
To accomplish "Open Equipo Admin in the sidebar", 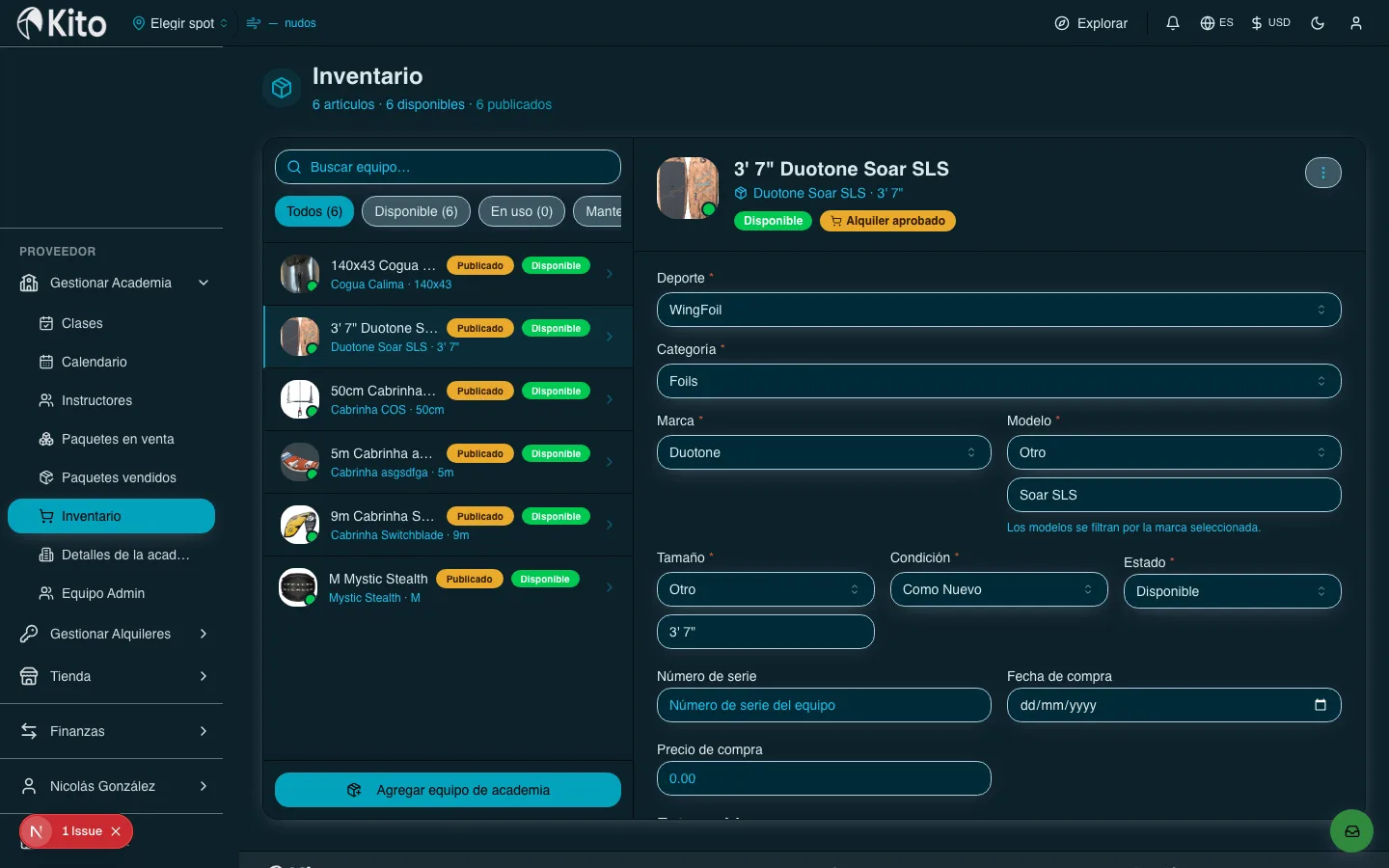I will [102, 593].
